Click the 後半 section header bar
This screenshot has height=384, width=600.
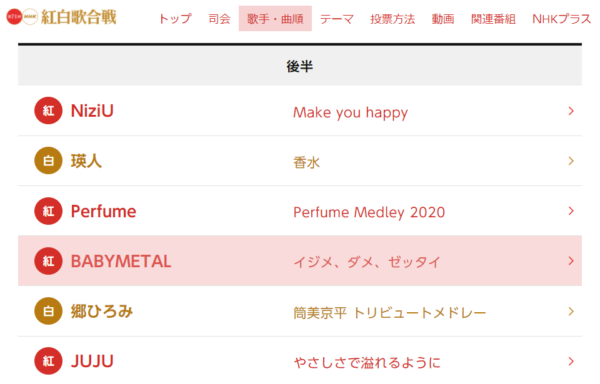point(300,66)
